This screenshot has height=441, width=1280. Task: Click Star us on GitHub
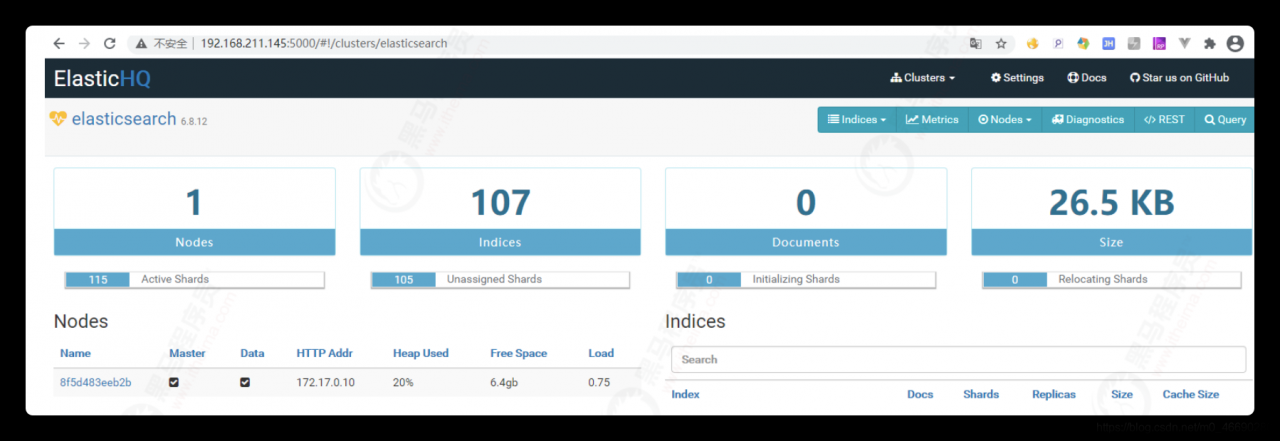click(x=1179, y=78)
